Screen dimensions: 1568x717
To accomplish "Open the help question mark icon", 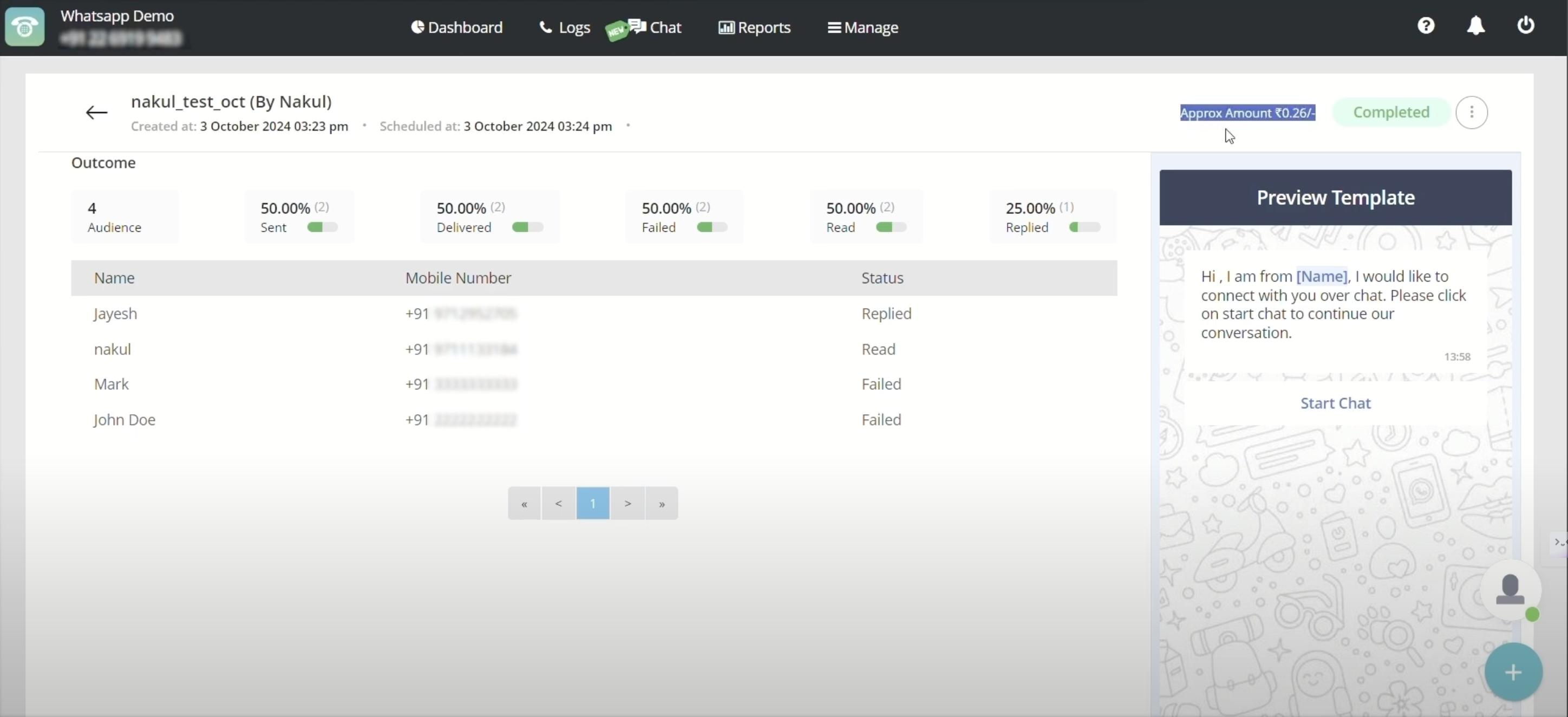I will [x=1426, y=25].
